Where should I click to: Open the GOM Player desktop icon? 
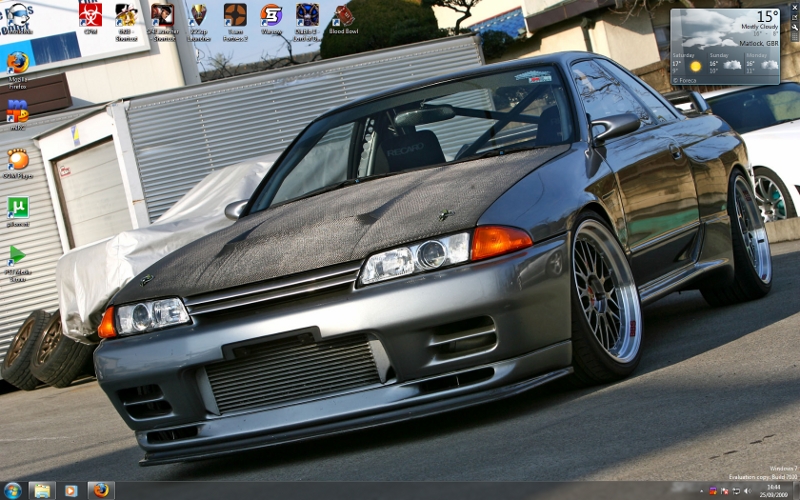pos(18,160)
